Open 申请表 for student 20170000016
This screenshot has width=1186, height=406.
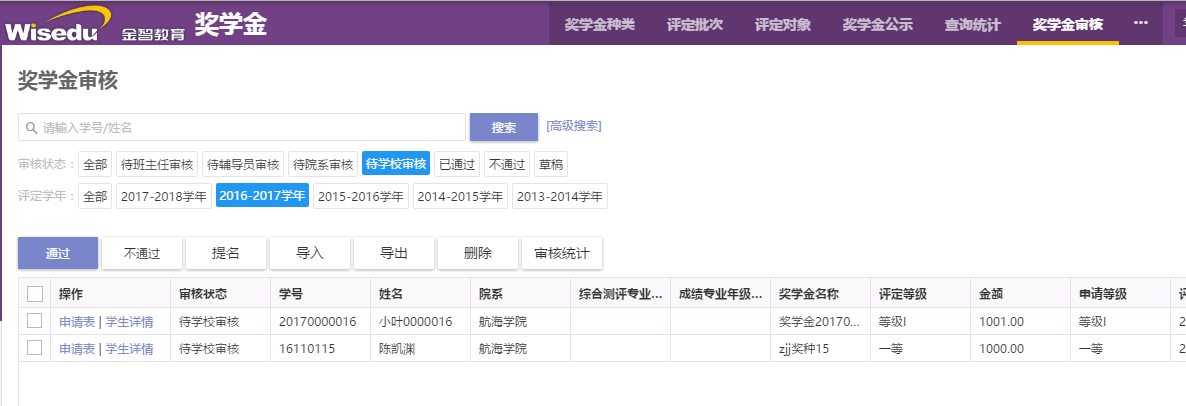(x=77, y=322)
